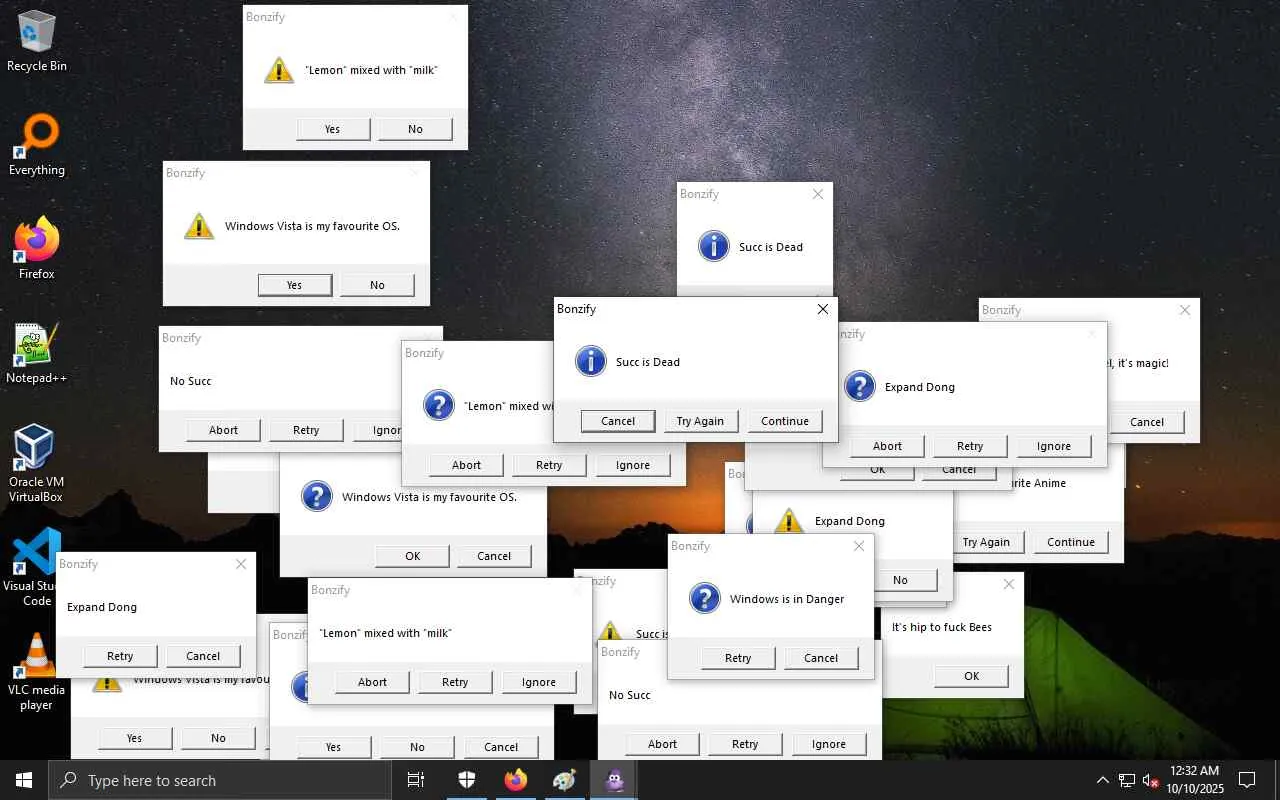
Task: Launch the Everything search desktop shortcut
Action: (x=37, y=146)
